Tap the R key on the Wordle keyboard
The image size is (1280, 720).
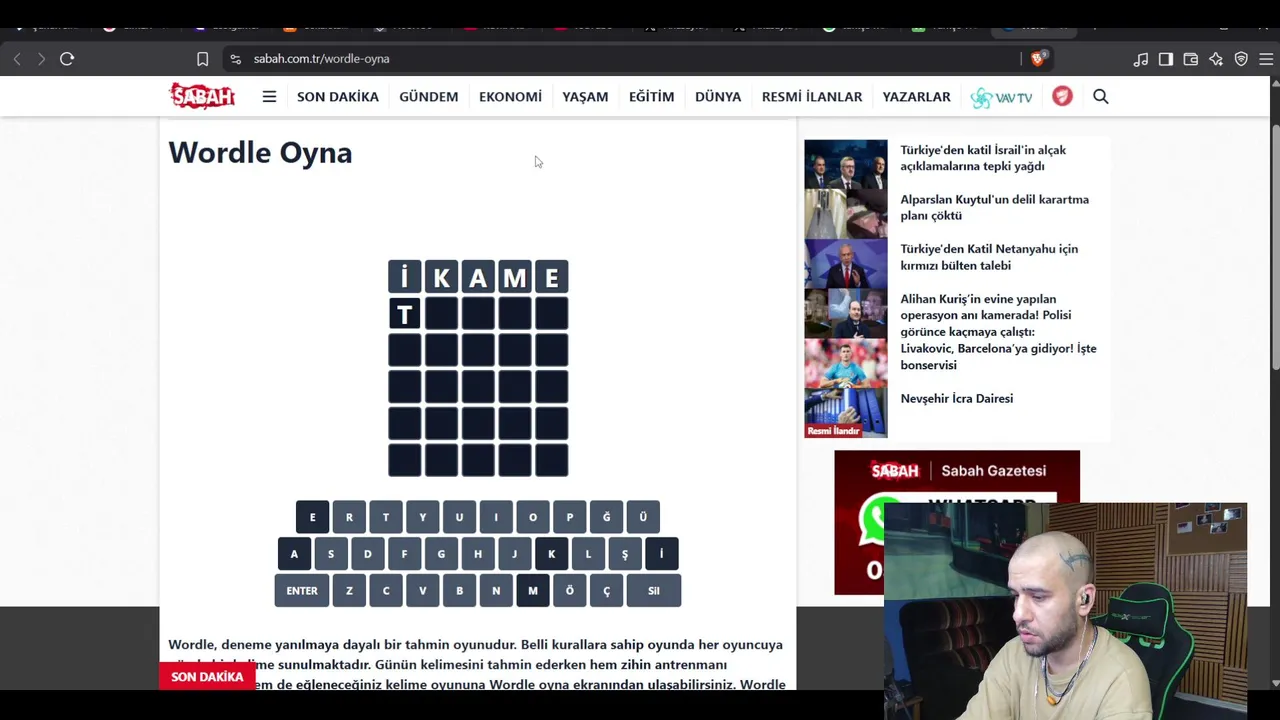(349, 517)
